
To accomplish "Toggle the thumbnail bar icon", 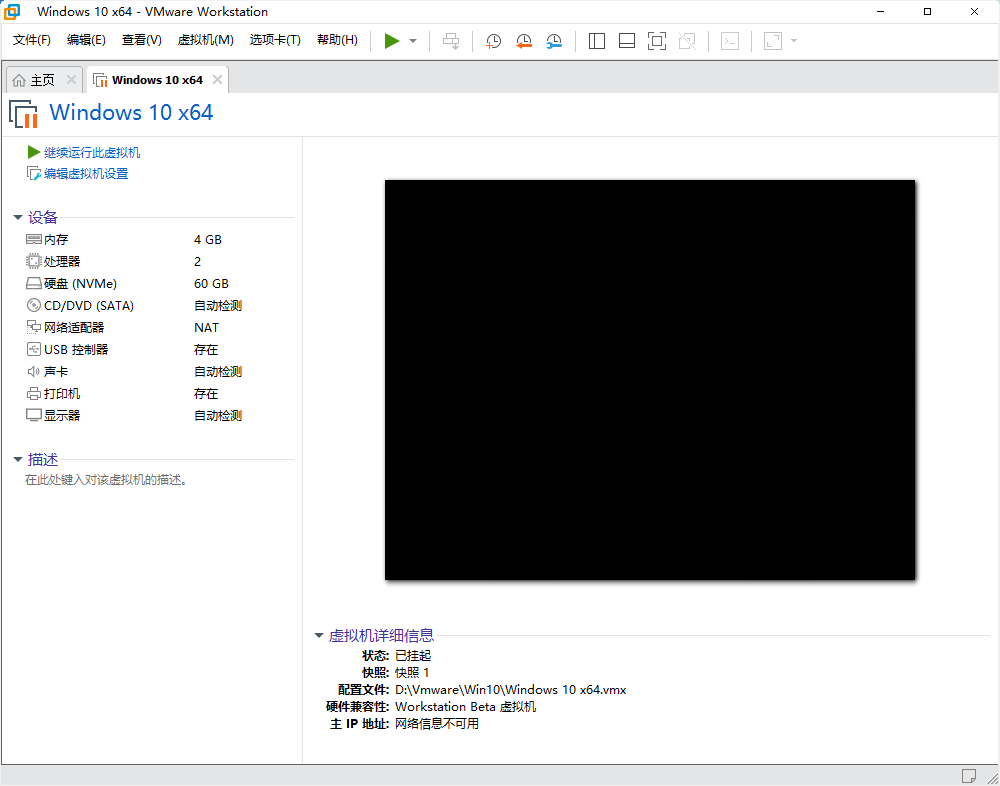I will click(627, 41).
